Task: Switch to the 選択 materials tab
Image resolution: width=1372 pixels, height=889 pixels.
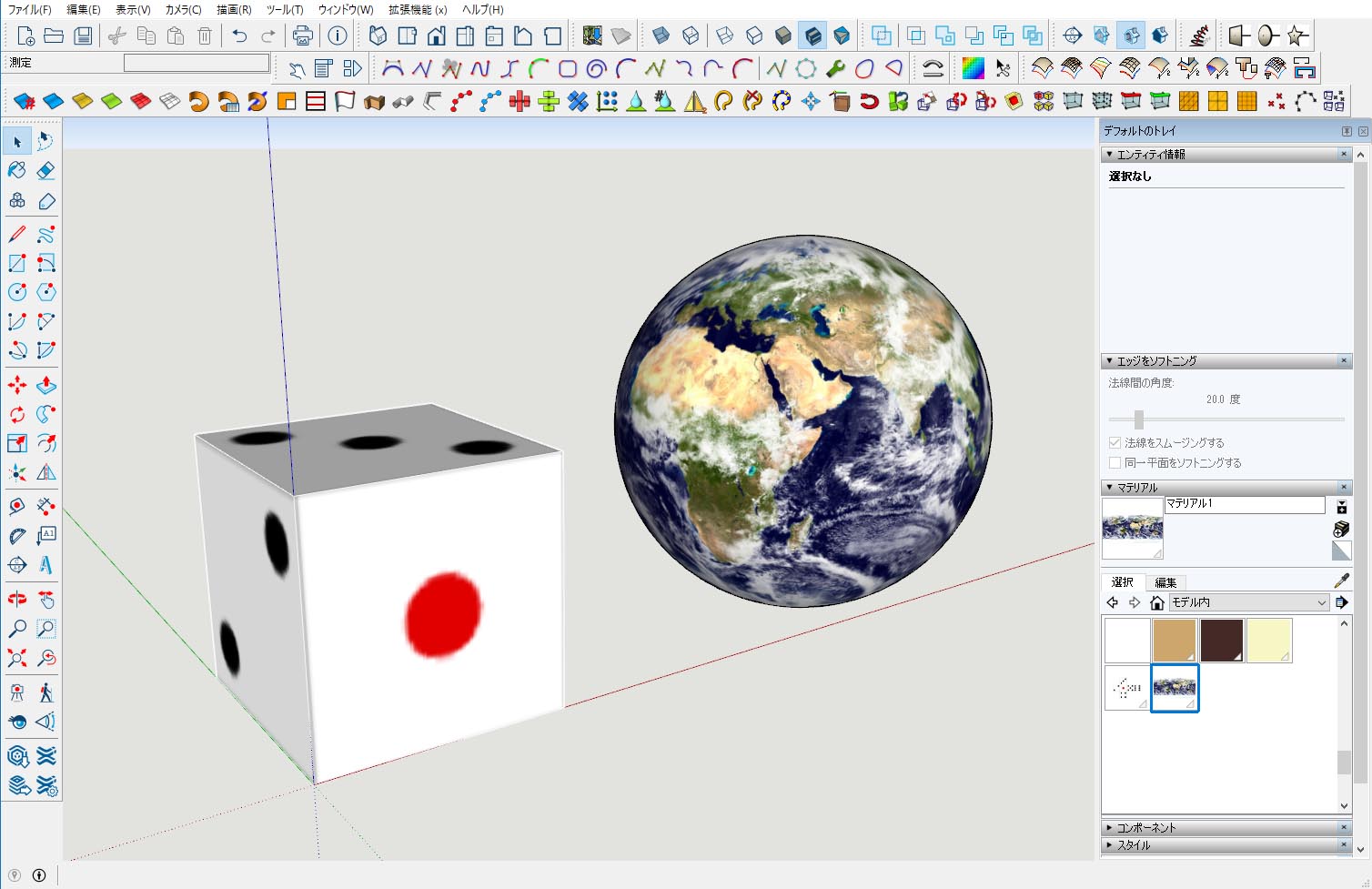Action: (x=1123, y=582)
